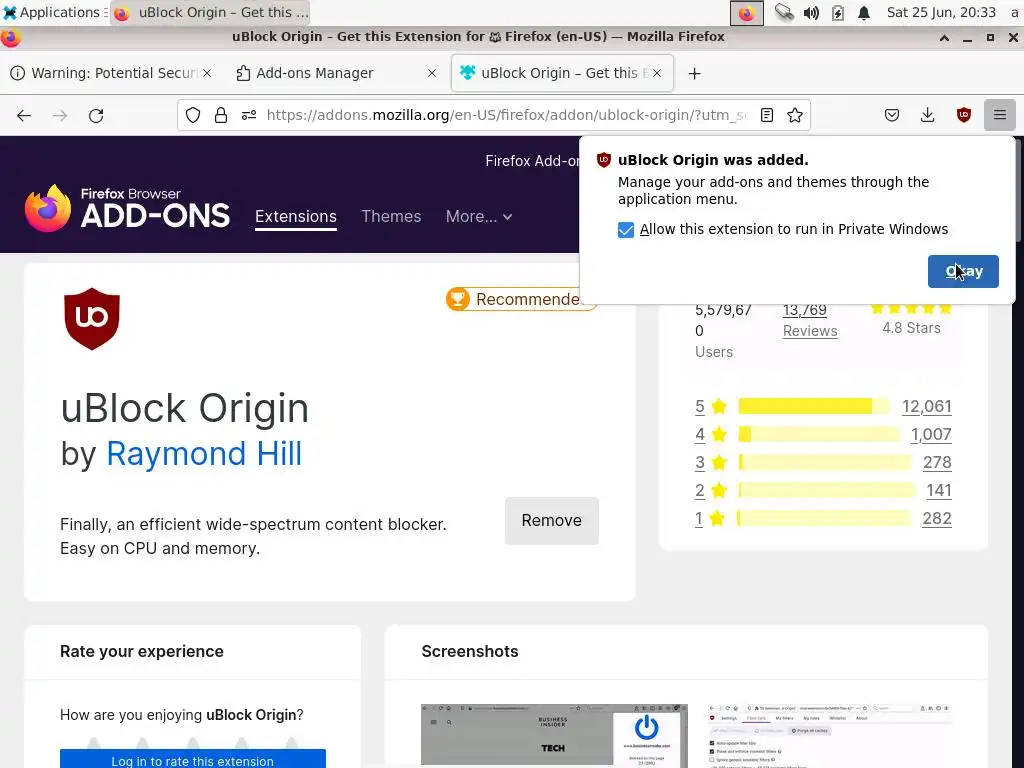Click the uBlock Origin shield logo
Viewport: 1024px width, 768px height.
(x=91, y=319)
